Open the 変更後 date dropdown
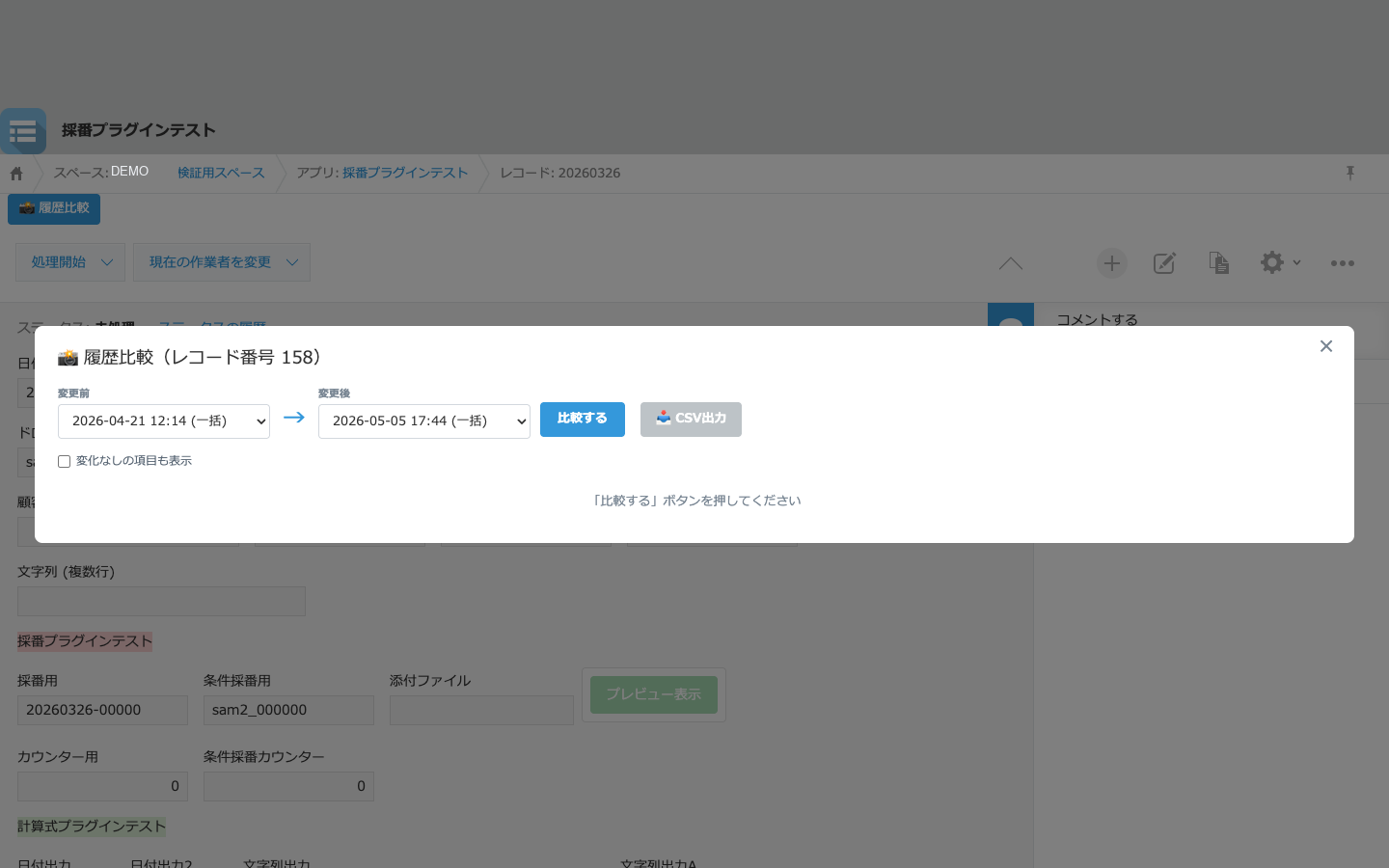1389x868 pixels. [424, 421]
